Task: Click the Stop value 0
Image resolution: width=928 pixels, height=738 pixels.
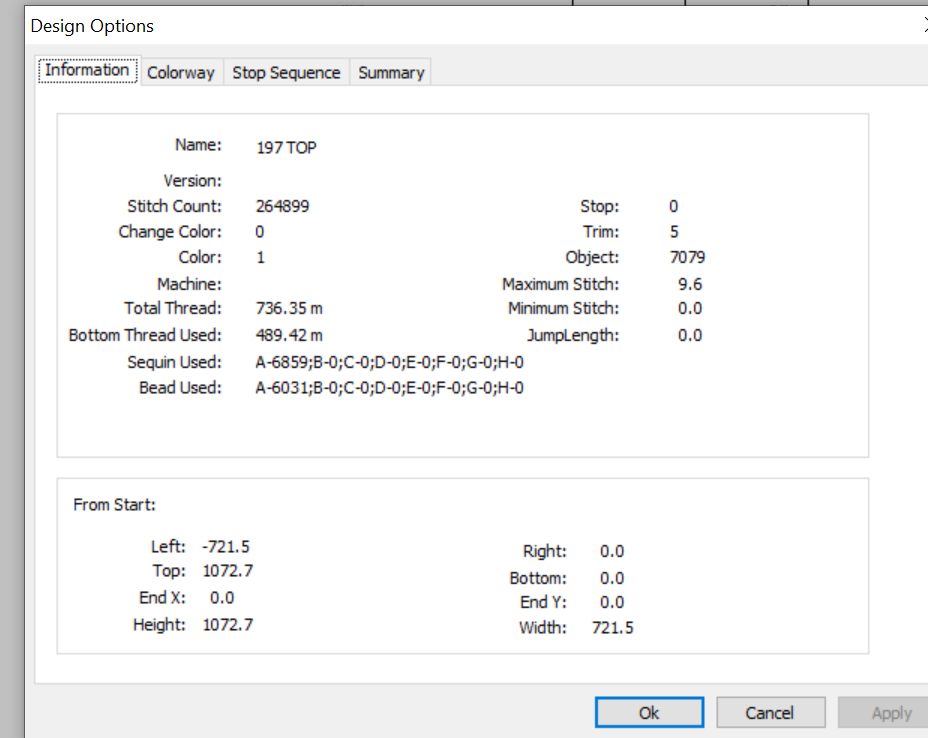Action: pos(674,206)
